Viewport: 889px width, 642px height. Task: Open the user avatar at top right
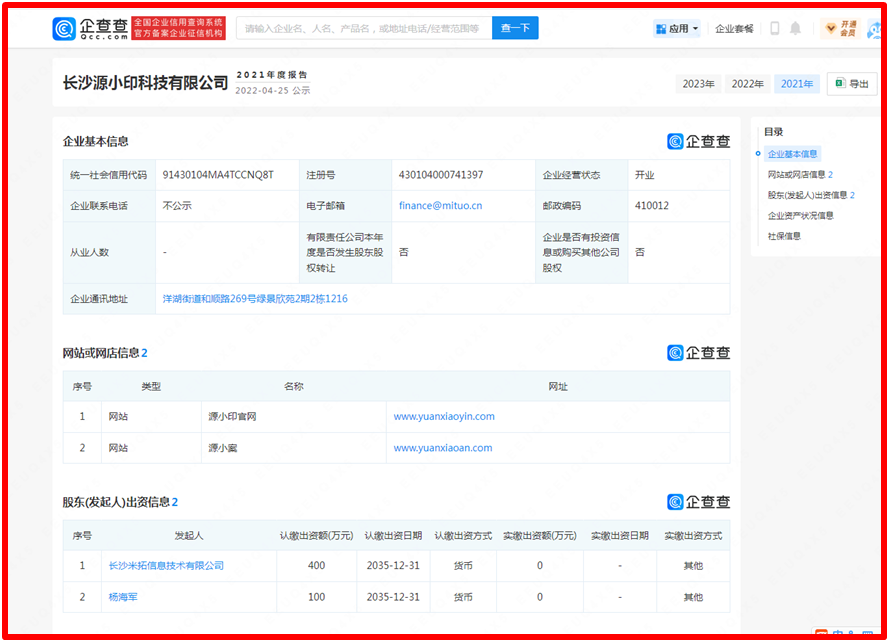[x=873, y=28]
